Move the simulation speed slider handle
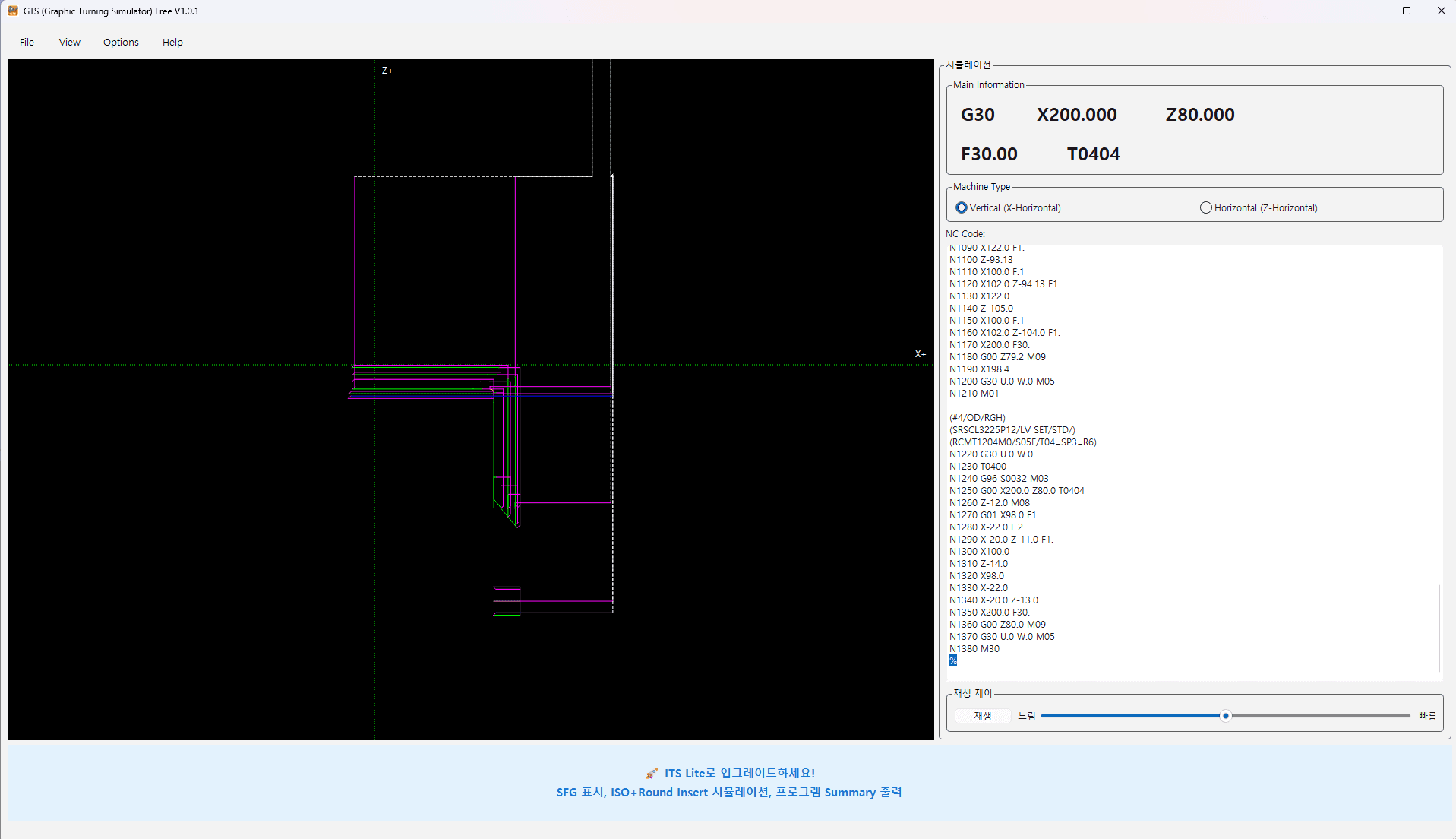This screenshot has width=1456, height=839. click(x=1225, y=715)
